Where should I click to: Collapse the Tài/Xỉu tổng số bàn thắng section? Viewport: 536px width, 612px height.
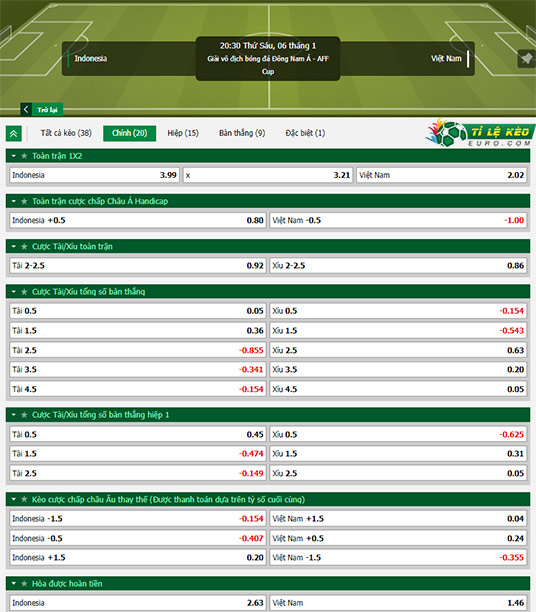point(14,292)
